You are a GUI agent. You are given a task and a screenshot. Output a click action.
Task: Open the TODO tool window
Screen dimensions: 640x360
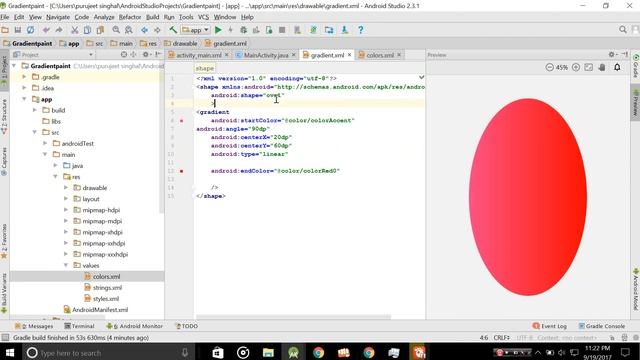tap(186, 326)
